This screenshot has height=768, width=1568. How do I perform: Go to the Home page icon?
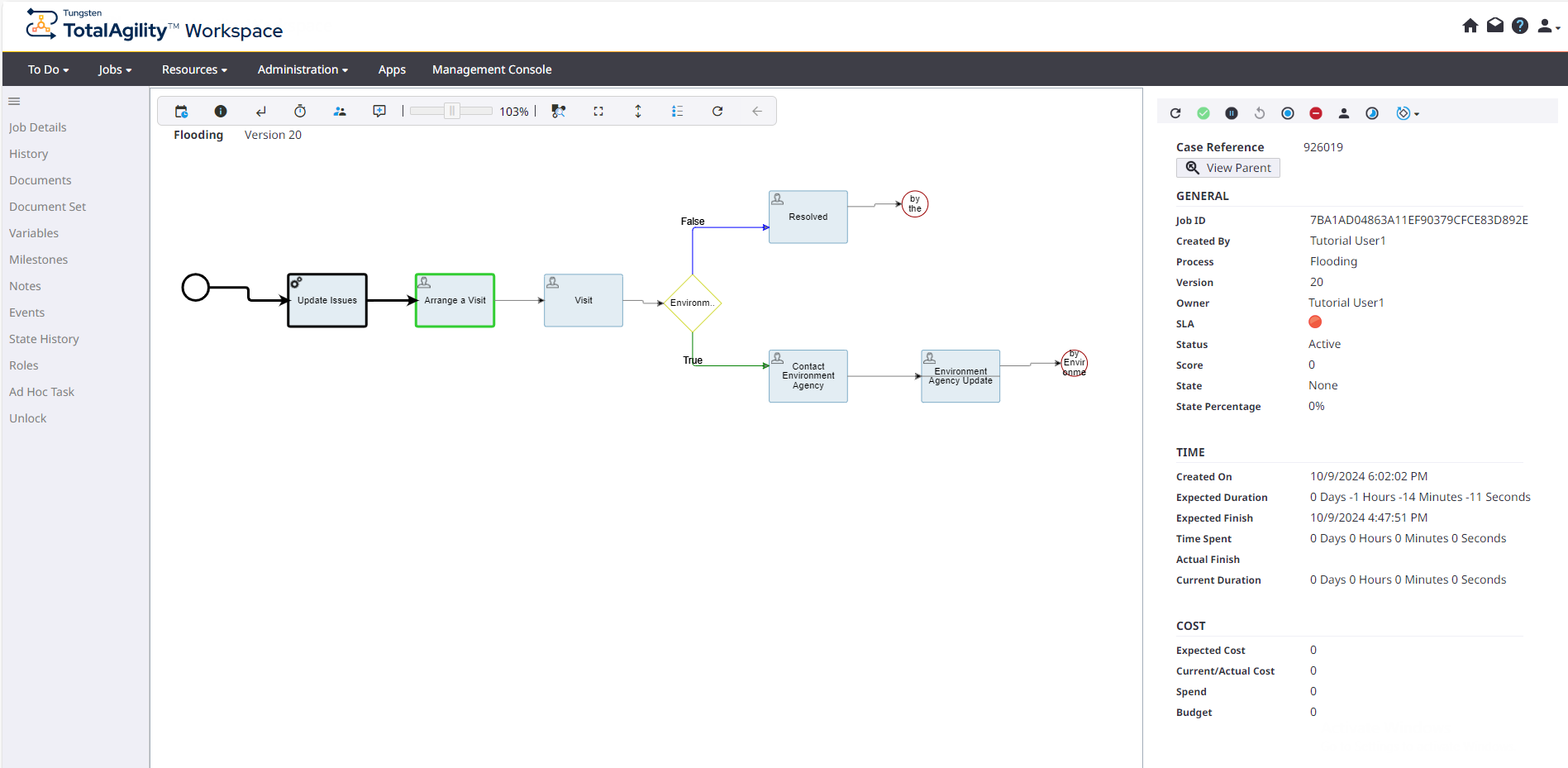click(x=1470, y=26)
